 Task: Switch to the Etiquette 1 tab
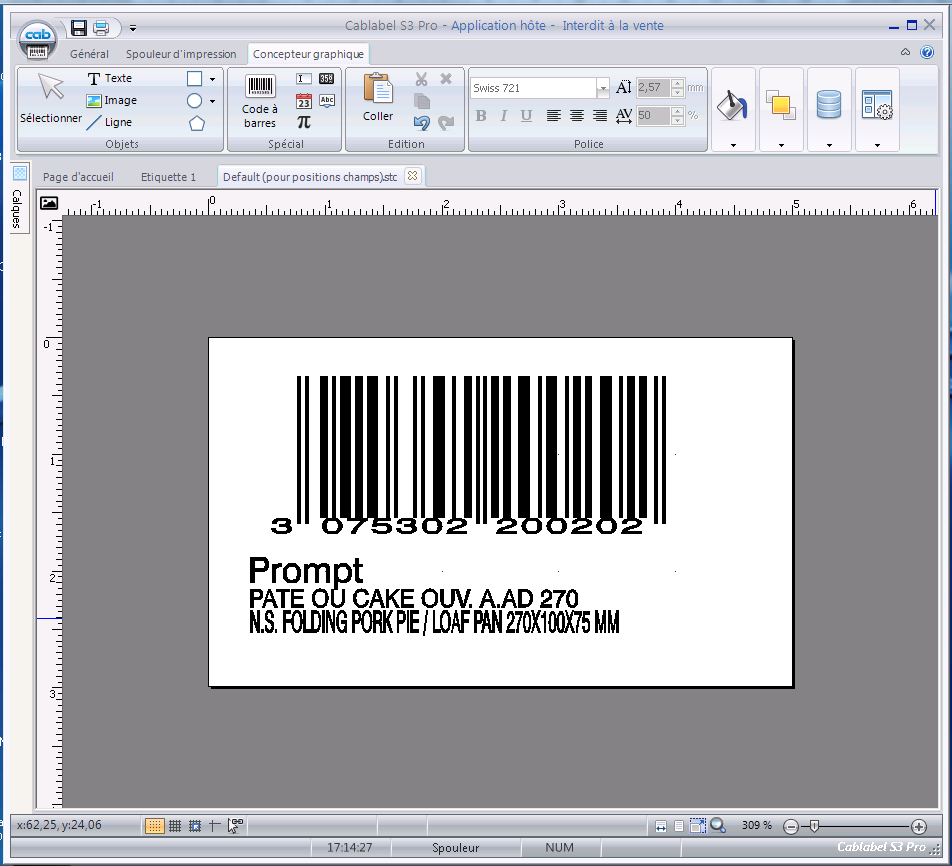pos(168,177)
